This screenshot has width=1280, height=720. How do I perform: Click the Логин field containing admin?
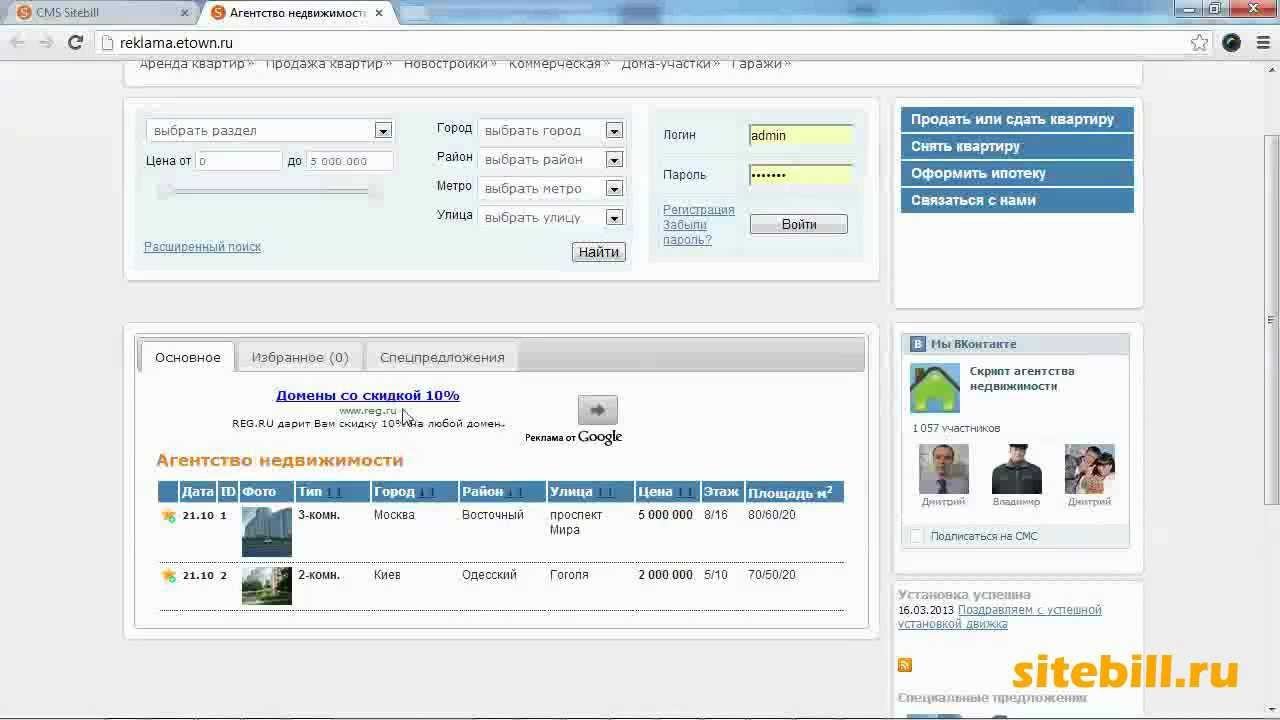pyautogui.click(x=801, y=135)
